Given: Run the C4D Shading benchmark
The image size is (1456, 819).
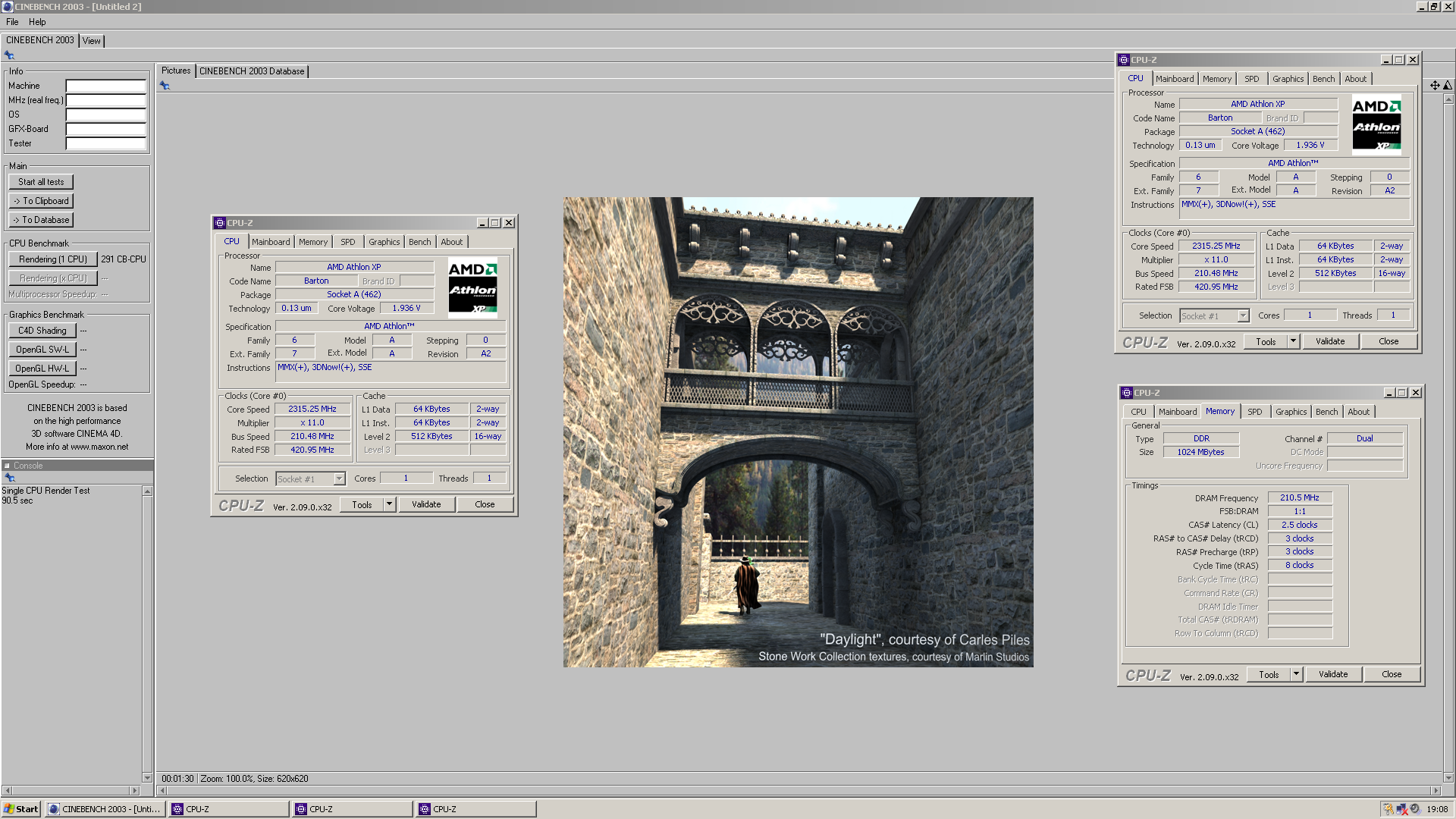Looking at the screenshot, I should (42, 331).
